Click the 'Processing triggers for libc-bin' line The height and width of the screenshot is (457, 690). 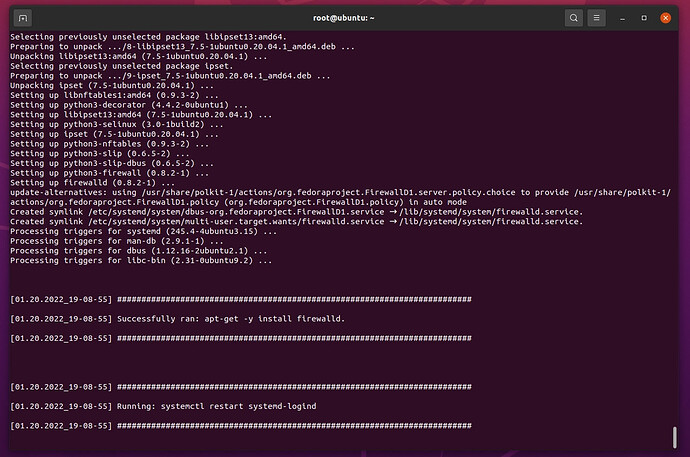(141, 260)
